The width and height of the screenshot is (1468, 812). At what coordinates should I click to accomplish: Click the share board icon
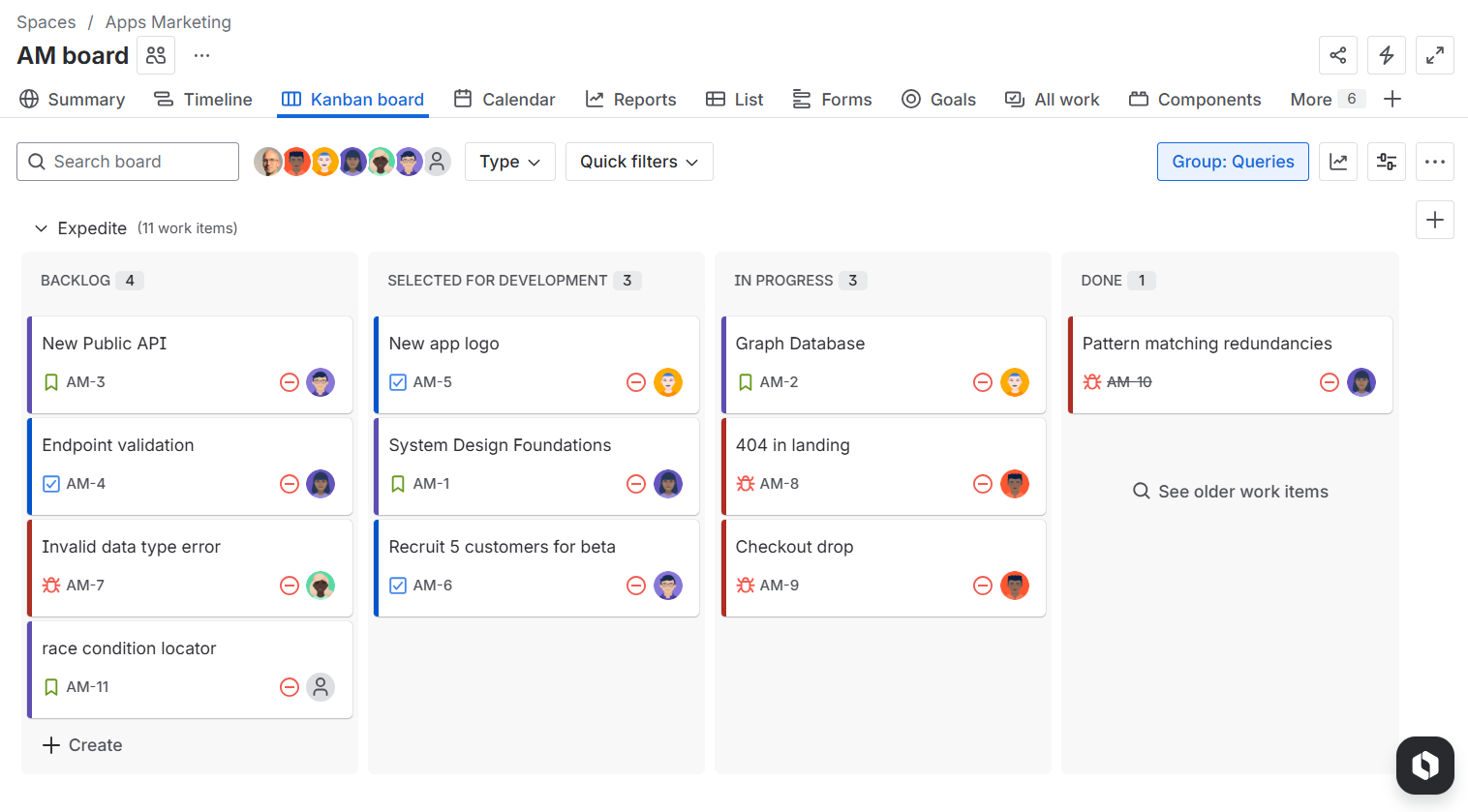pos(1338,55)
